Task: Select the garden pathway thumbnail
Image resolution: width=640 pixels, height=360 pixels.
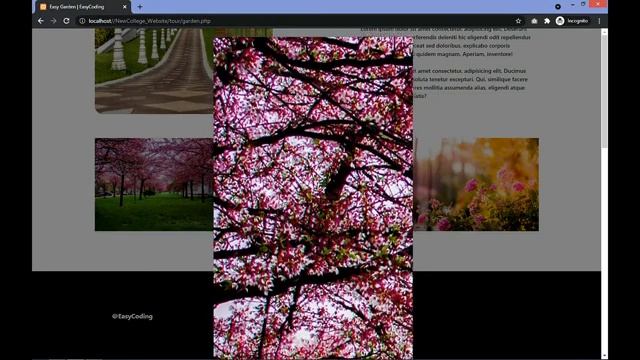Action: (x=154, y=71)
